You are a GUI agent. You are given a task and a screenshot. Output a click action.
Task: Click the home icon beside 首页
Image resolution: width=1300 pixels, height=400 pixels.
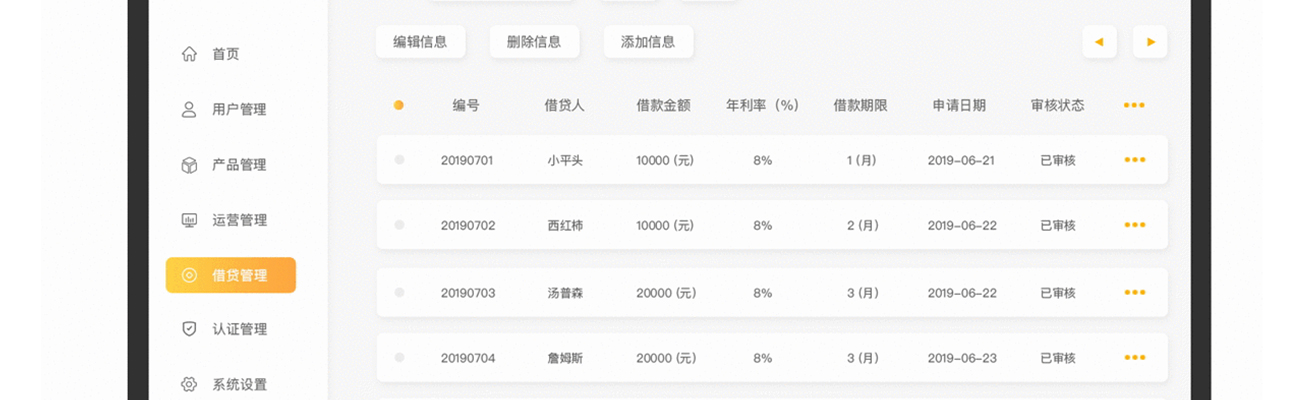click(x=189, y=54)
